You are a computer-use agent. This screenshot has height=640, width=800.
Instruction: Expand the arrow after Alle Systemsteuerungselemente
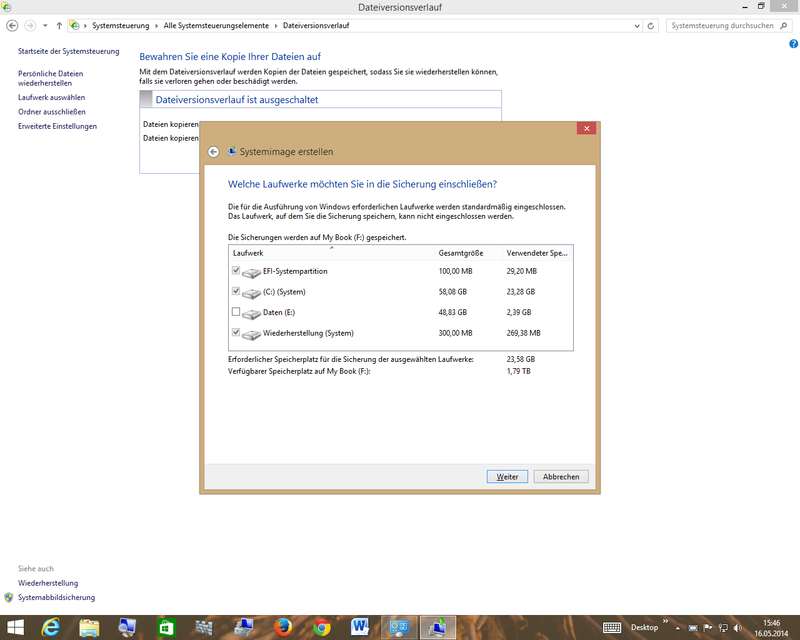[x=276, y=26]
